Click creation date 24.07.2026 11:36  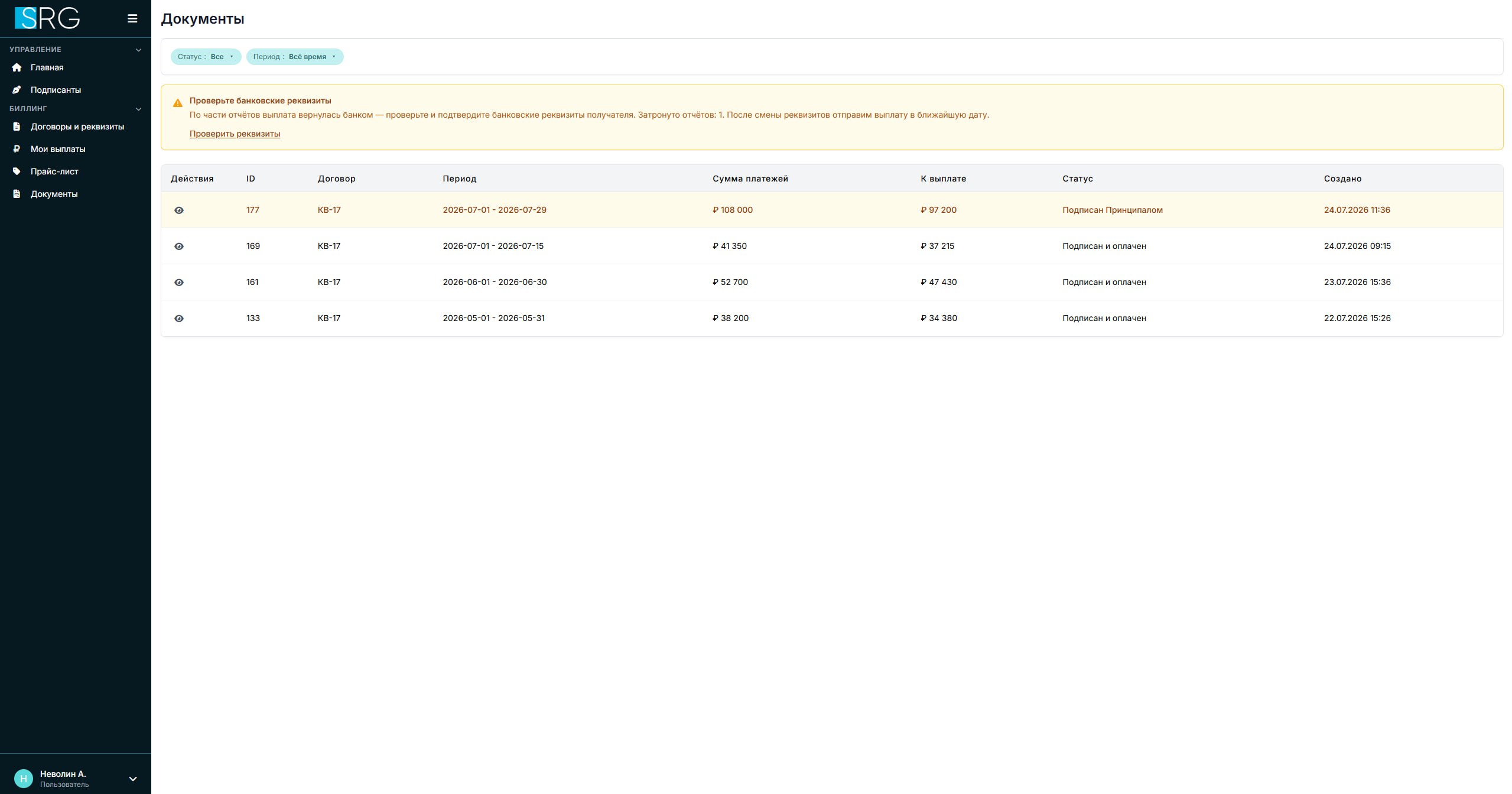(x=1357, y=210)
